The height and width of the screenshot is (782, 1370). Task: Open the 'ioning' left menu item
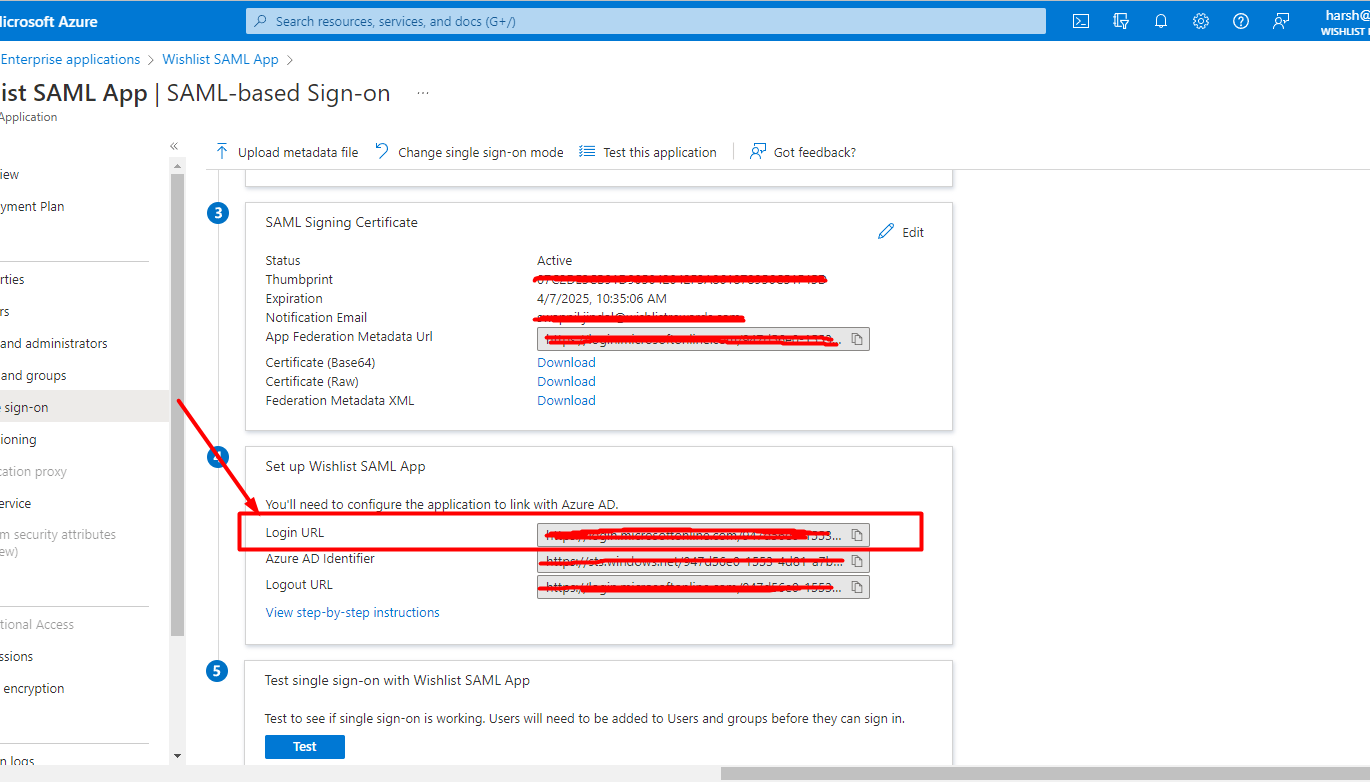pyautogui.click(x=18, y=439)
